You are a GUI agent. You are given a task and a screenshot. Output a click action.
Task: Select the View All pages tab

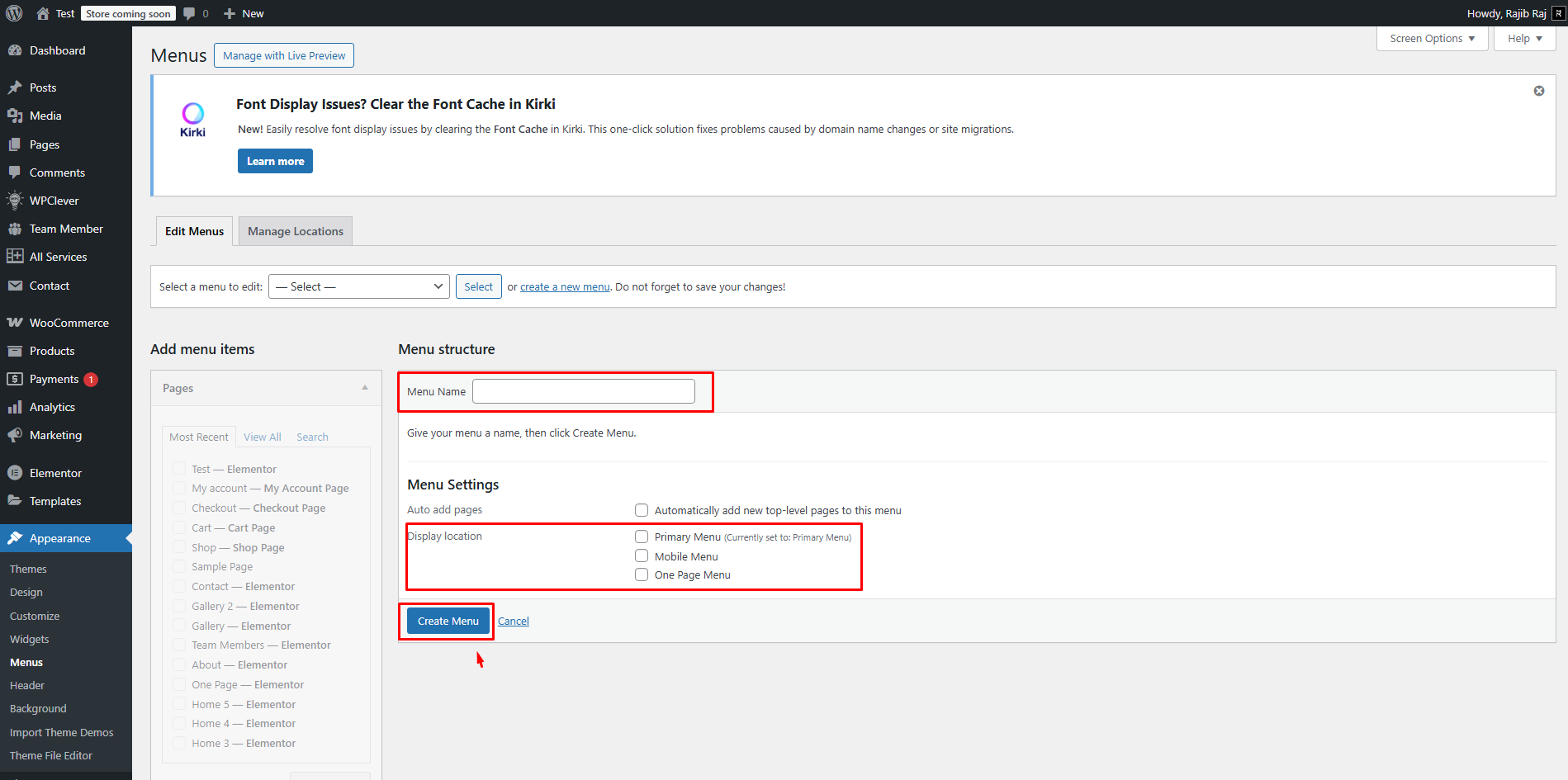263,437
